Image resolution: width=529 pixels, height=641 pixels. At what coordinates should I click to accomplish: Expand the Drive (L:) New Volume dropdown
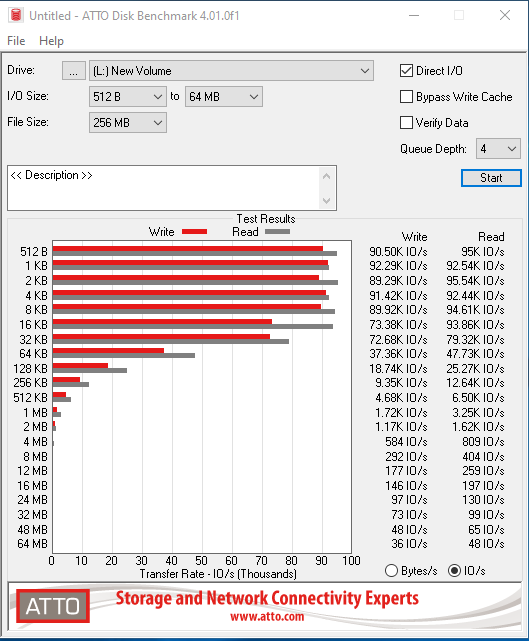click(x=231, y=71)
